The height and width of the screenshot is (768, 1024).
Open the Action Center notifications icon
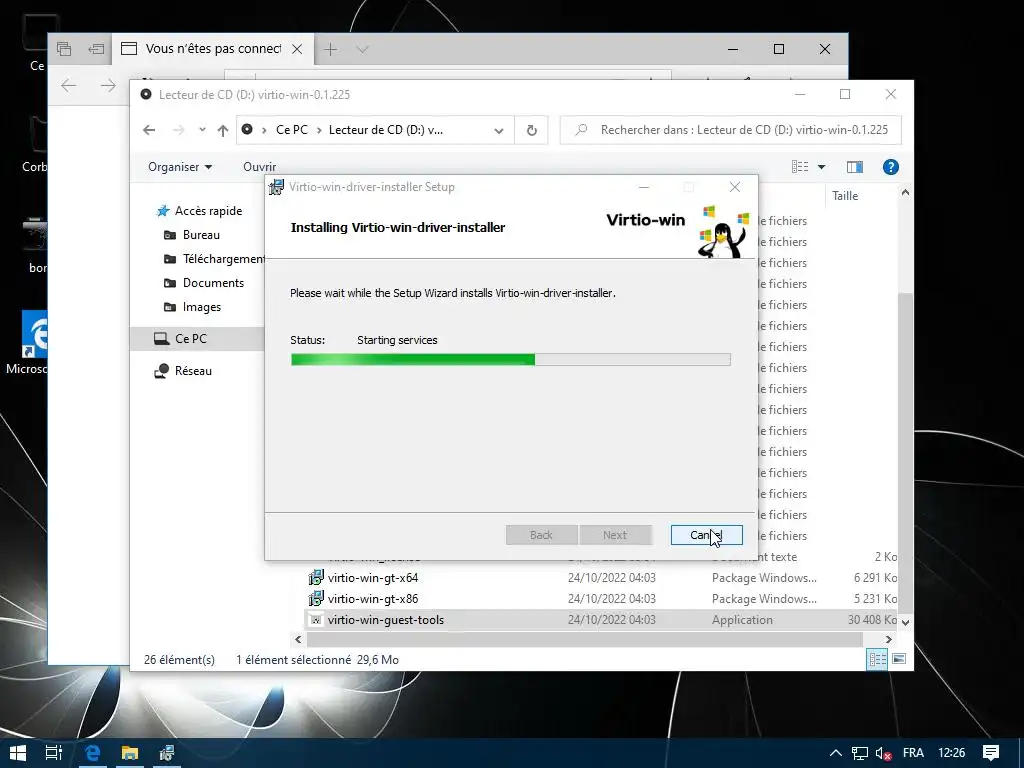coord(991,753)
